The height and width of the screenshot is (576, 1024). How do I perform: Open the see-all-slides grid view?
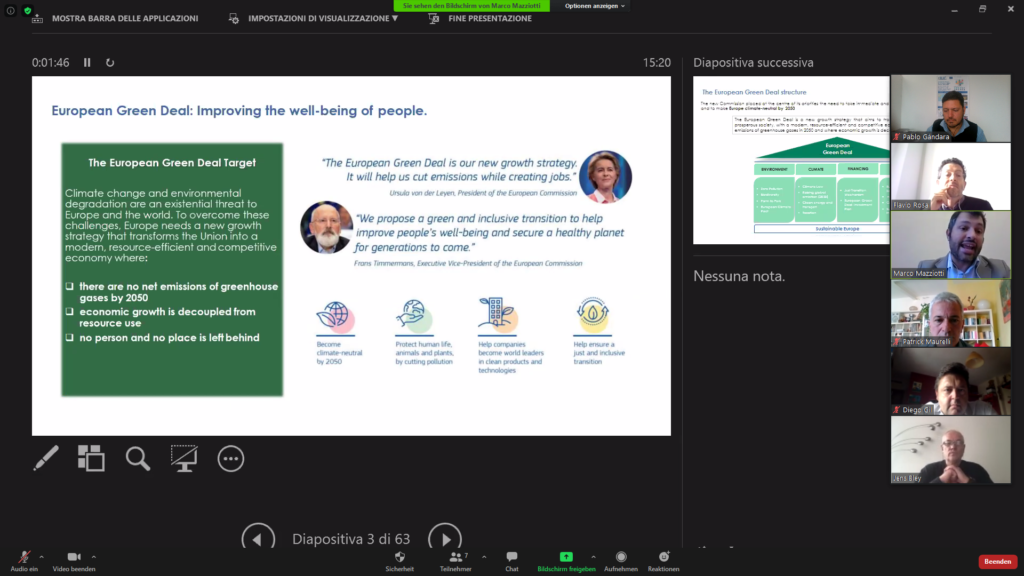[91, 458]
